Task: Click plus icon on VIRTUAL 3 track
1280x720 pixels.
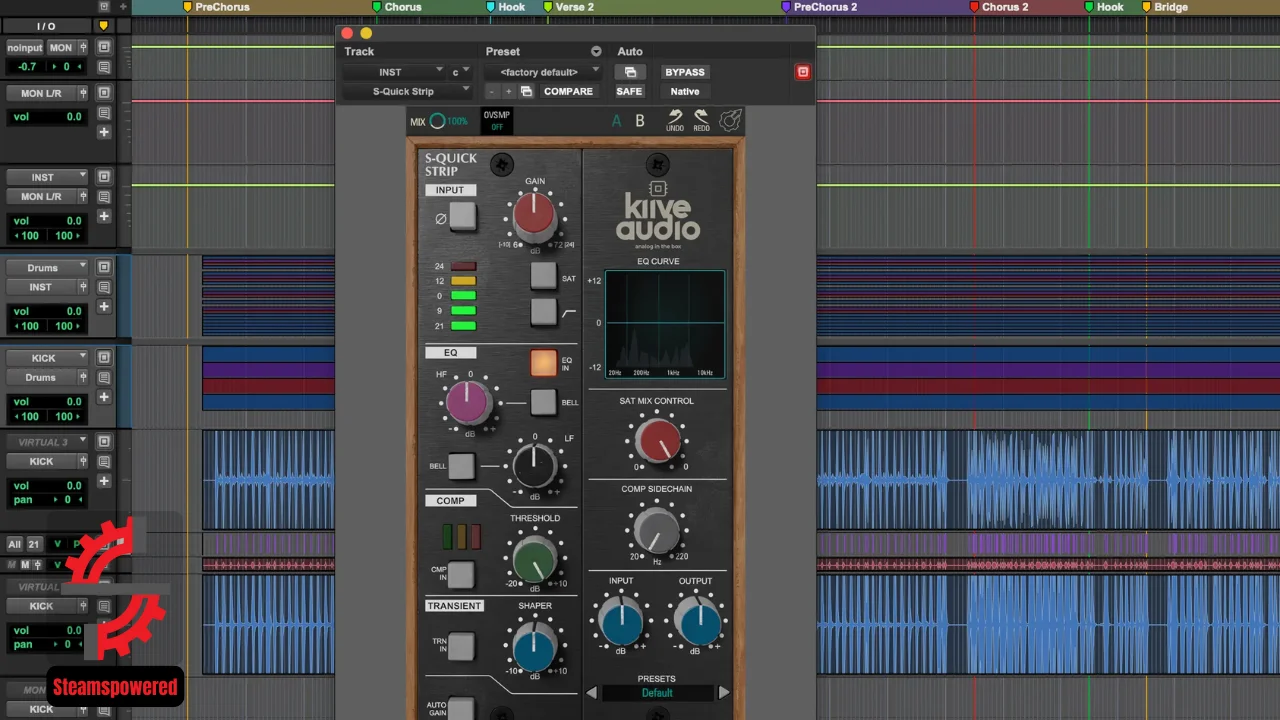Action: (x=104, y=481)
